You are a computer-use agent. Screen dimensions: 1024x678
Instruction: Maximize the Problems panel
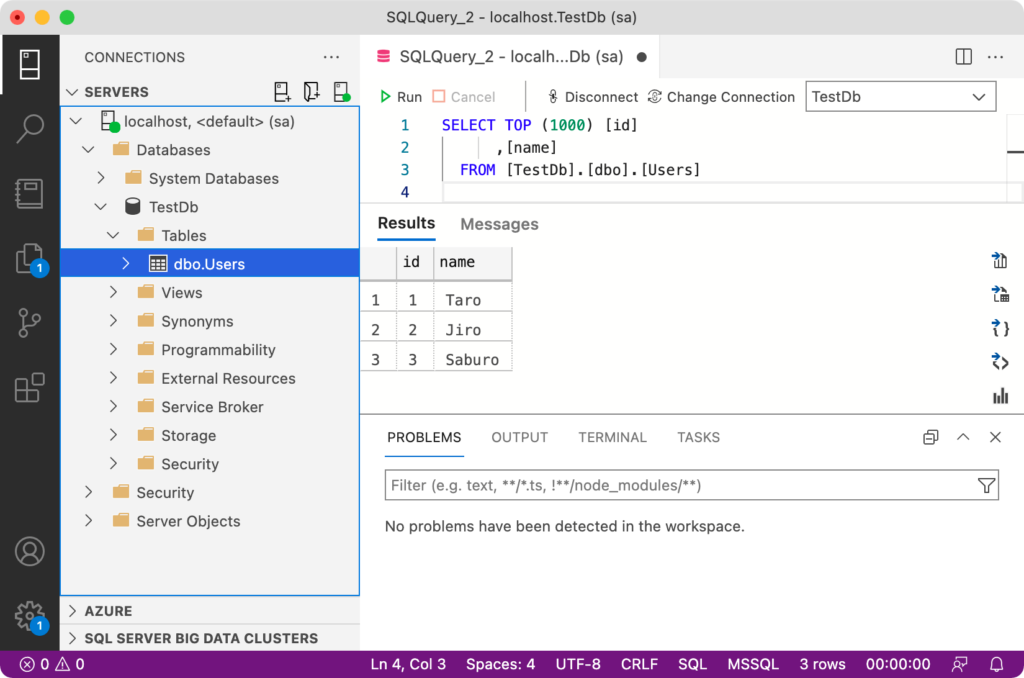pyautogui.click(x=963, y=437)
